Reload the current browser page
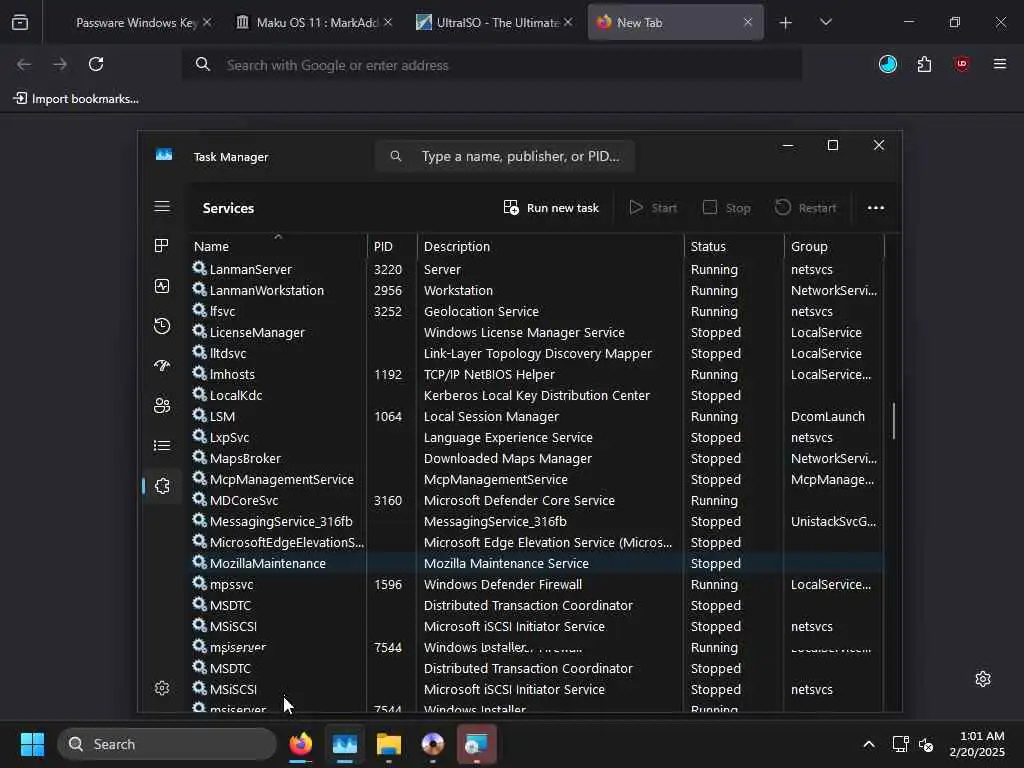1024x768 pixels. click(x=96, y=64)
